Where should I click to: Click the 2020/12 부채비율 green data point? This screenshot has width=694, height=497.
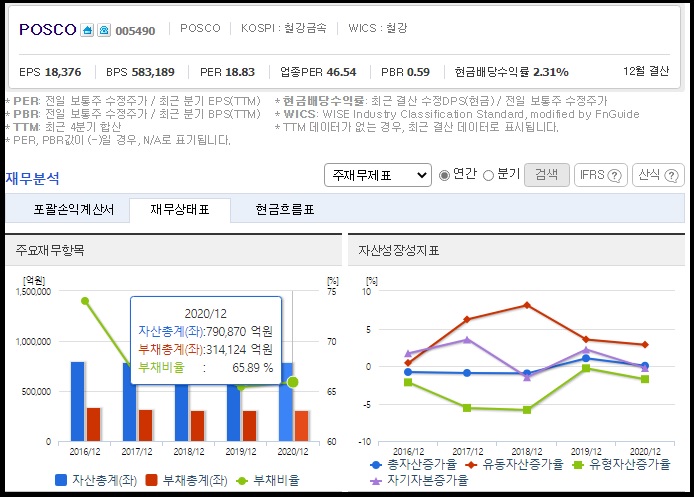[293, 382]
